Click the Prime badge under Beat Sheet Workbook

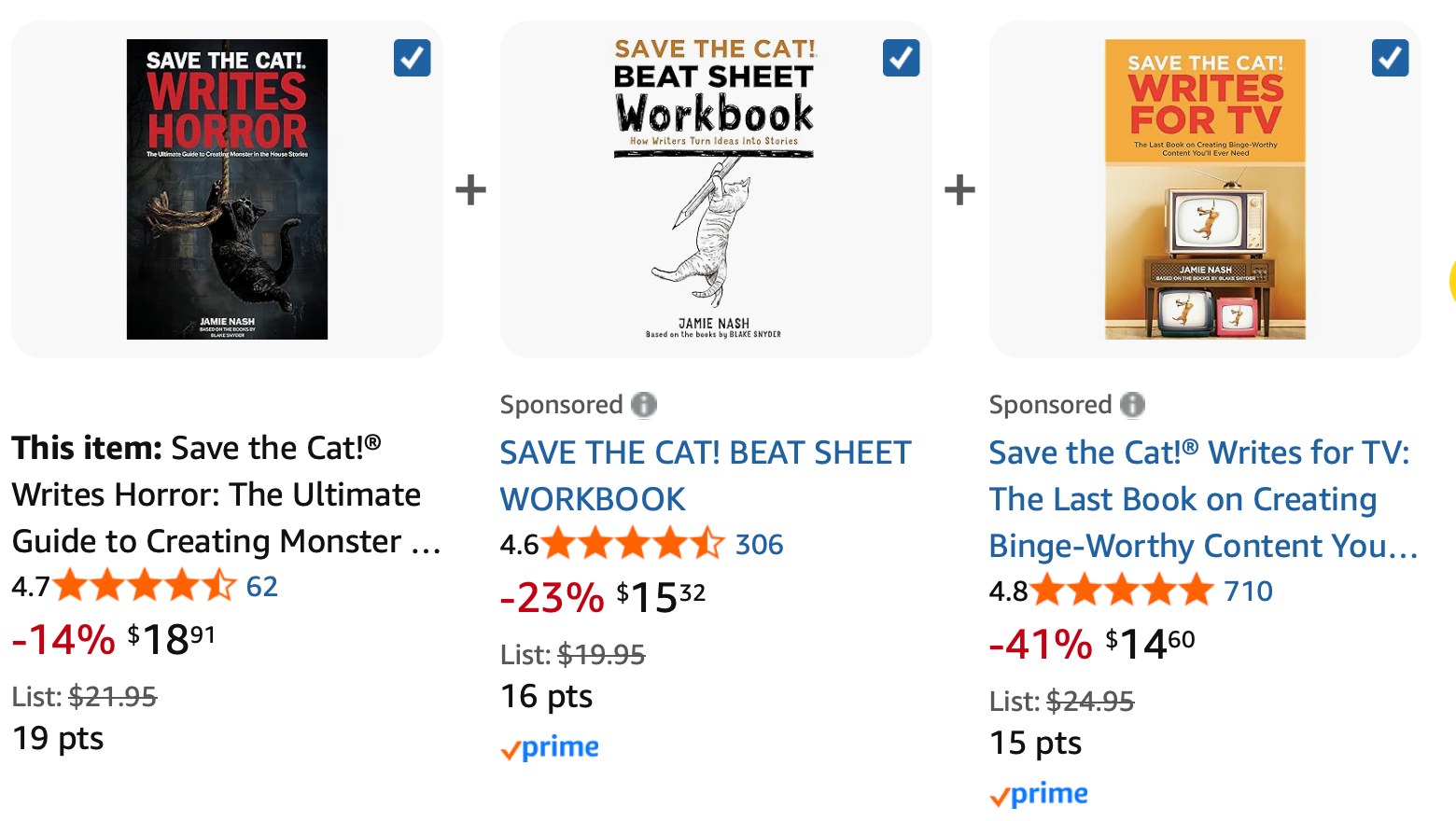point(551,747)
